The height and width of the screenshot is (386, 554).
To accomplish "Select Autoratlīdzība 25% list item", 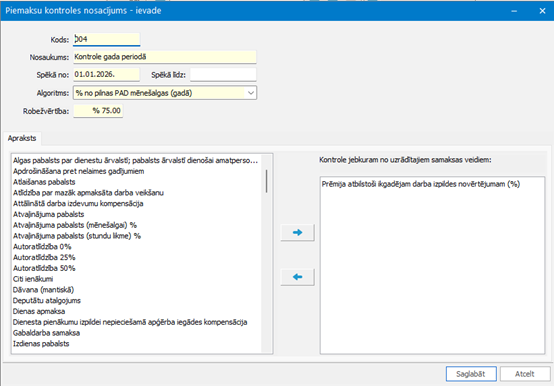I will [x=44, y=257].
